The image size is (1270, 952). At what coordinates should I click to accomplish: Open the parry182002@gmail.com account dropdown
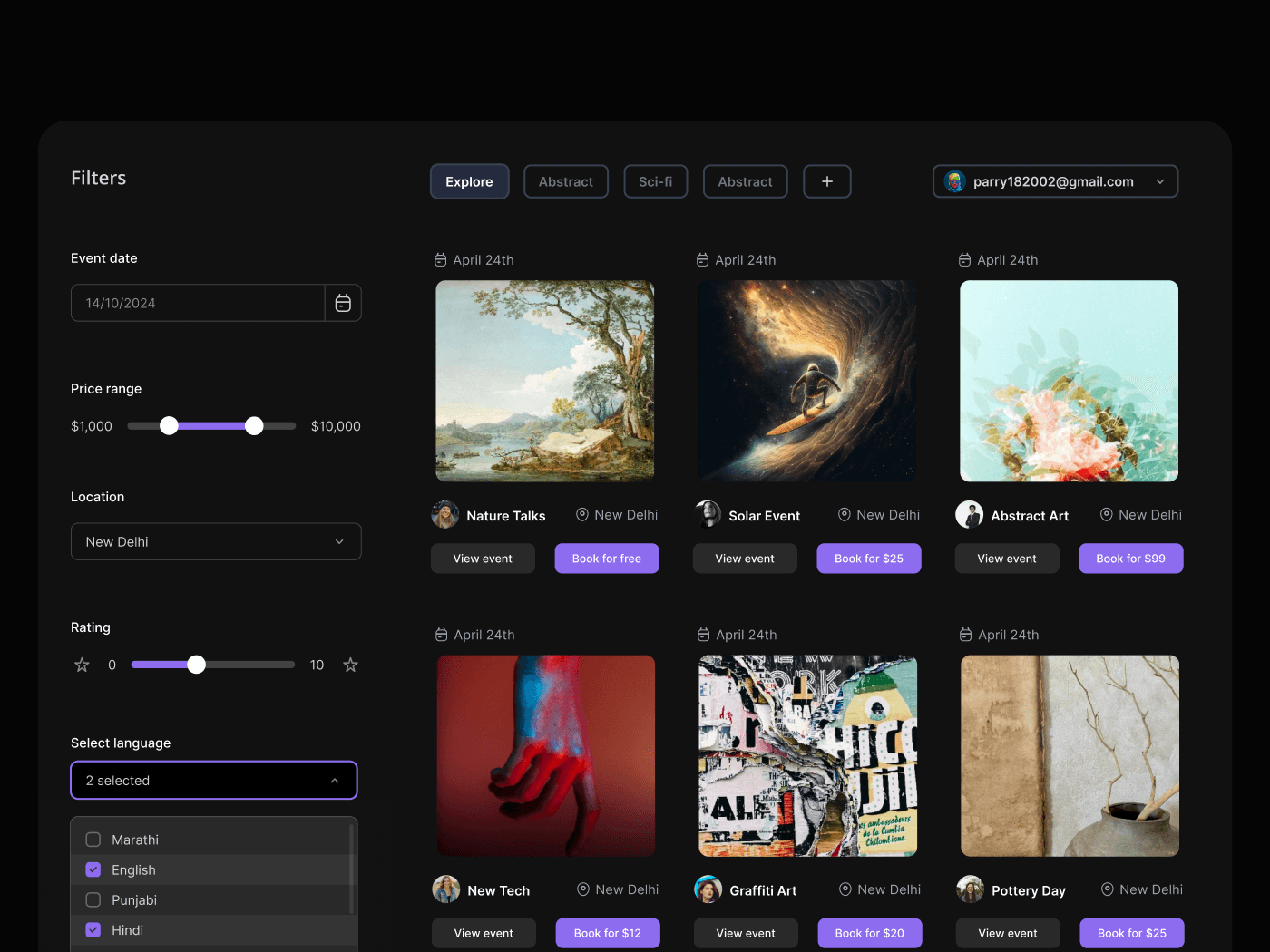click(x=1056, y=181)
